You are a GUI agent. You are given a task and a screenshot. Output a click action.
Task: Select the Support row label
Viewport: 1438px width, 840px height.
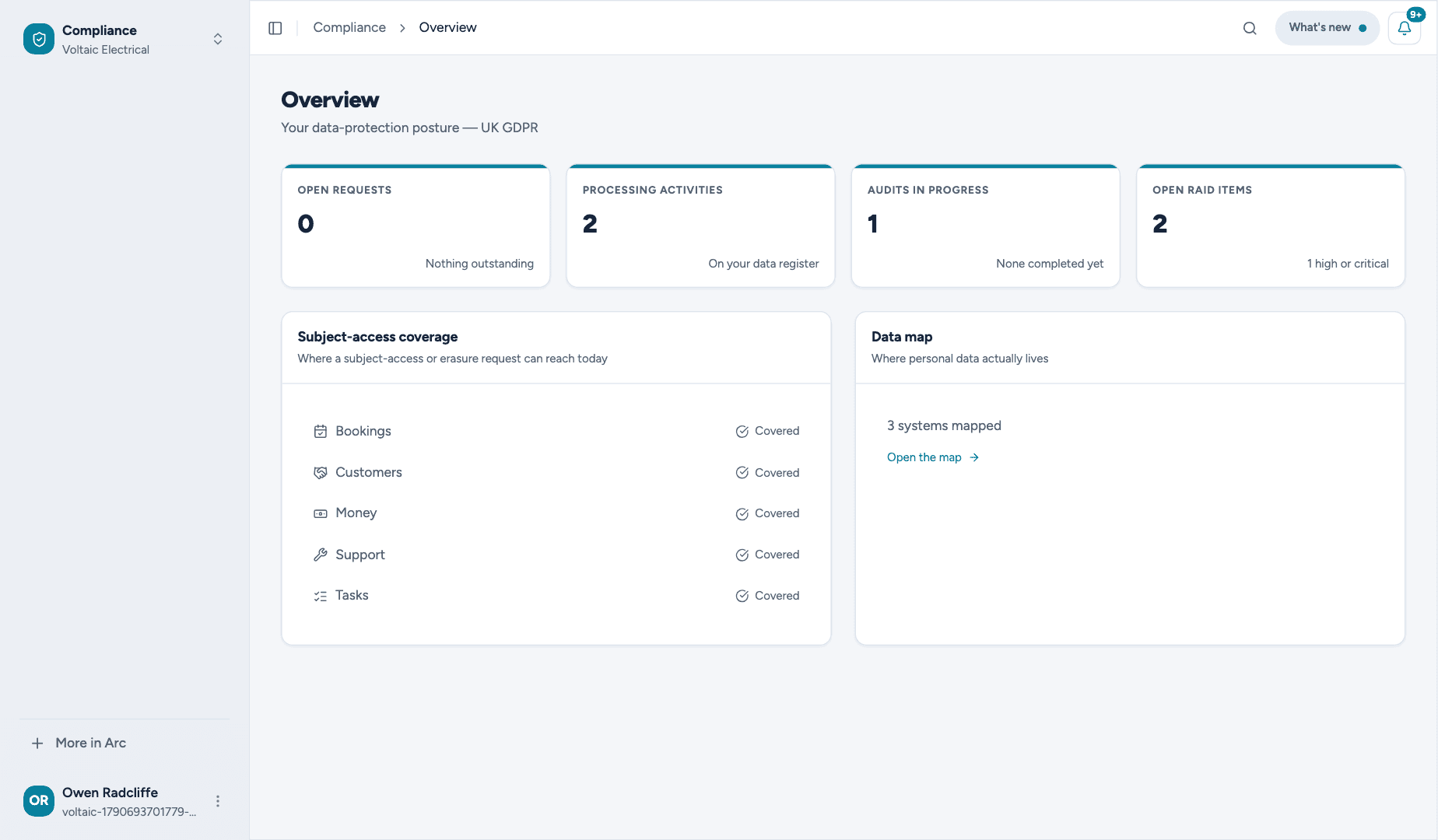coord(360,555)
